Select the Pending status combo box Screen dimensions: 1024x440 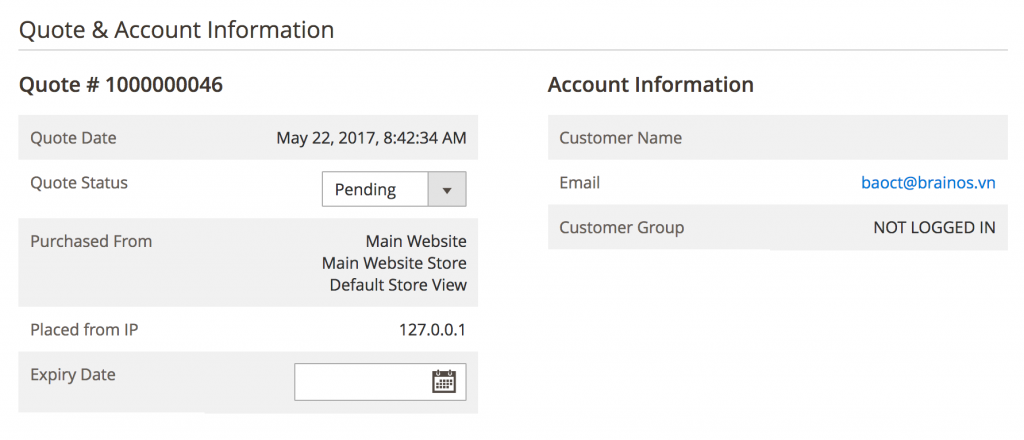[x=375, y=190]
